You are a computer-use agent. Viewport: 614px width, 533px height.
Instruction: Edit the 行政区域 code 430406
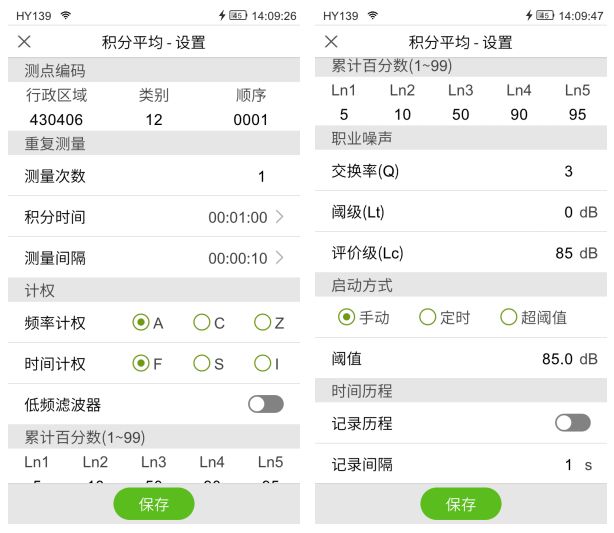click(55, 120)
